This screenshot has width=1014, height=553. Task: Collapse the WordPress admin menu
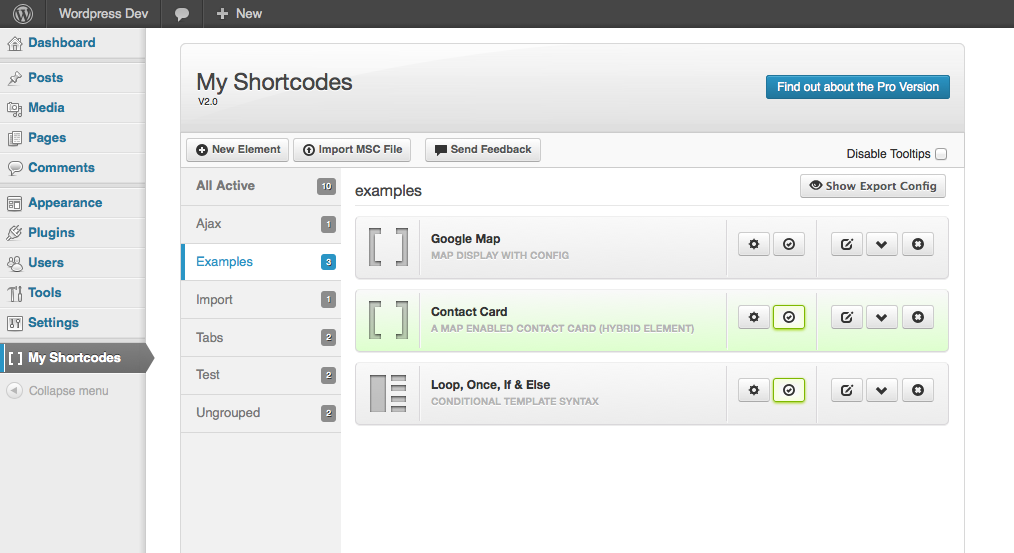57,391
